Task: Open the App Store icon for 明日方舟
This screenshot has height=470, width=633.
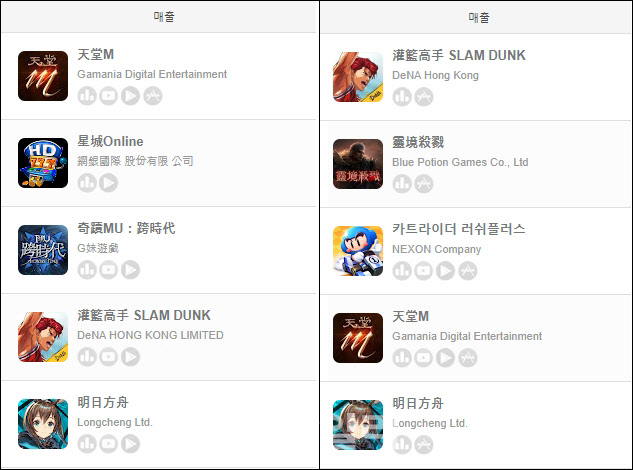Action: click(423, 445)
